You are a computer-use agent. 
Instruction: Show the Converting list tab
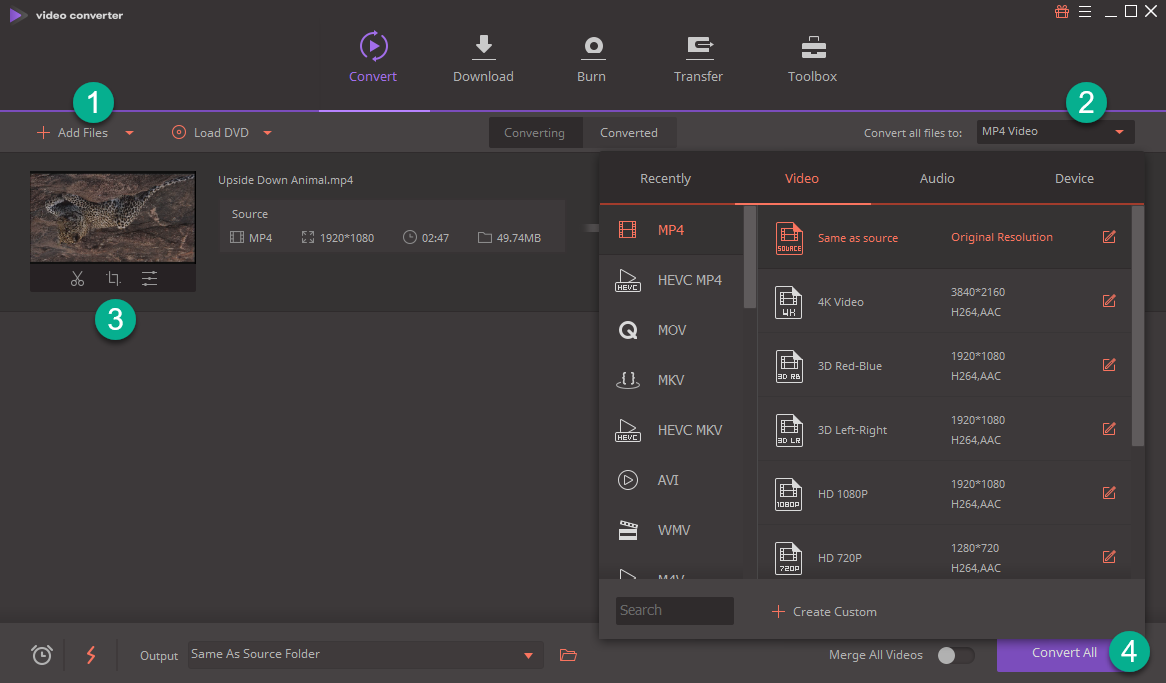(x=535, y=132)
